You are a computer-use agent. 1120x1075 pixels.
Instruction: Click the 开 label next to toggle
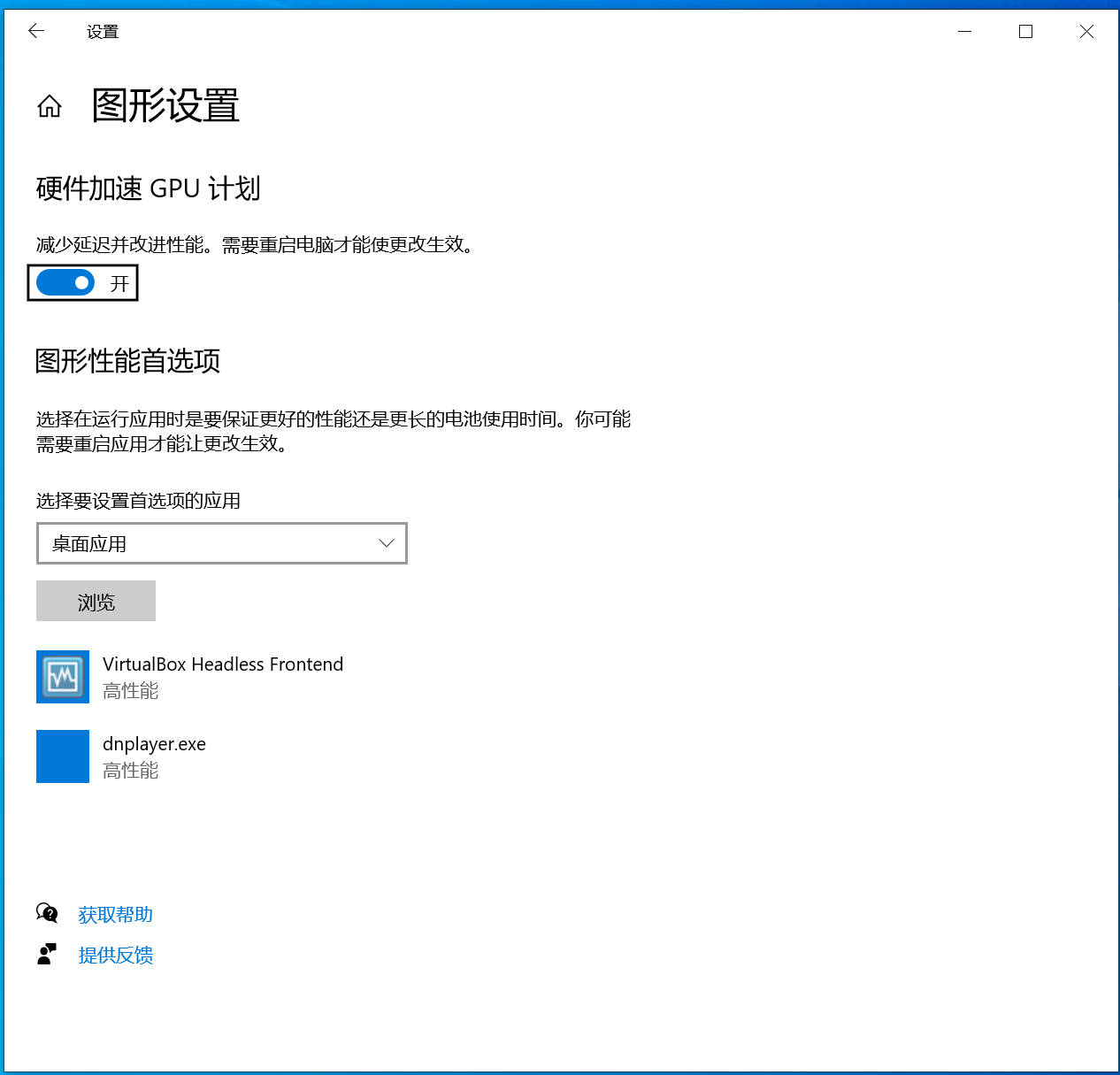click(x=119, y=284)
